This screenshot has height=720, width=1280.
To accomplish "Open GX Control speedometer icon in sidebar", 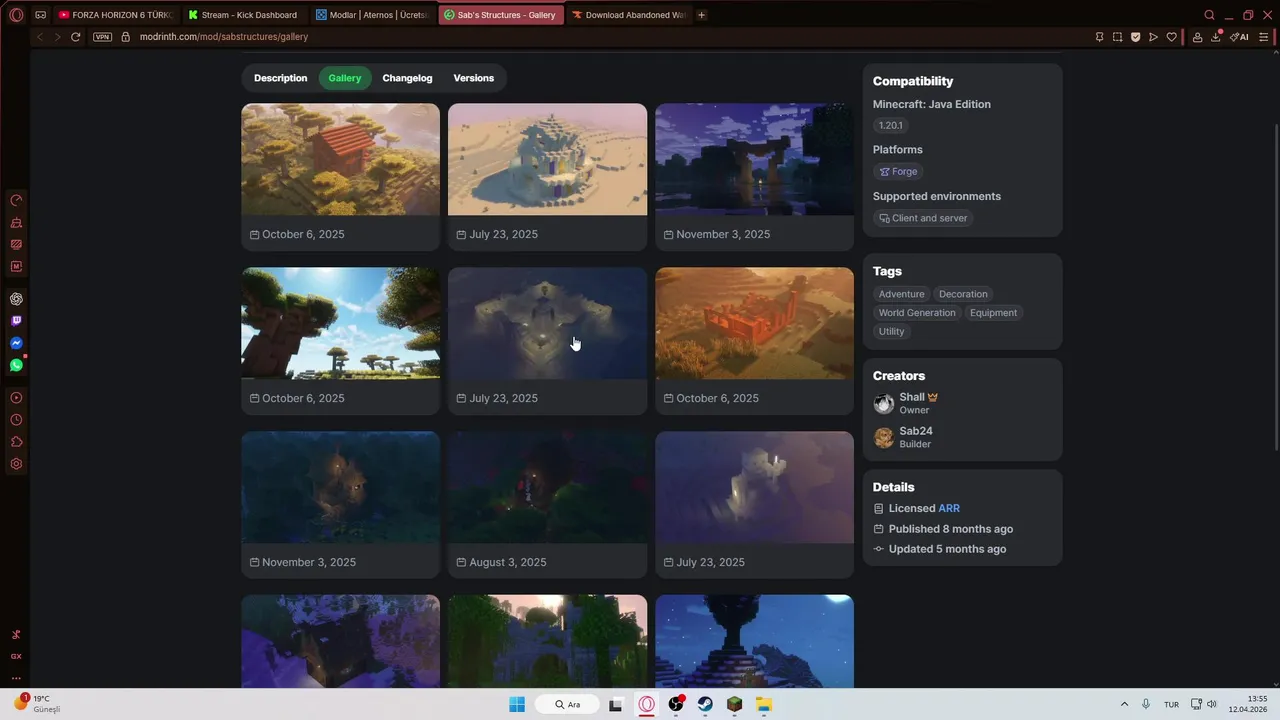I will (x=16, y=200).
